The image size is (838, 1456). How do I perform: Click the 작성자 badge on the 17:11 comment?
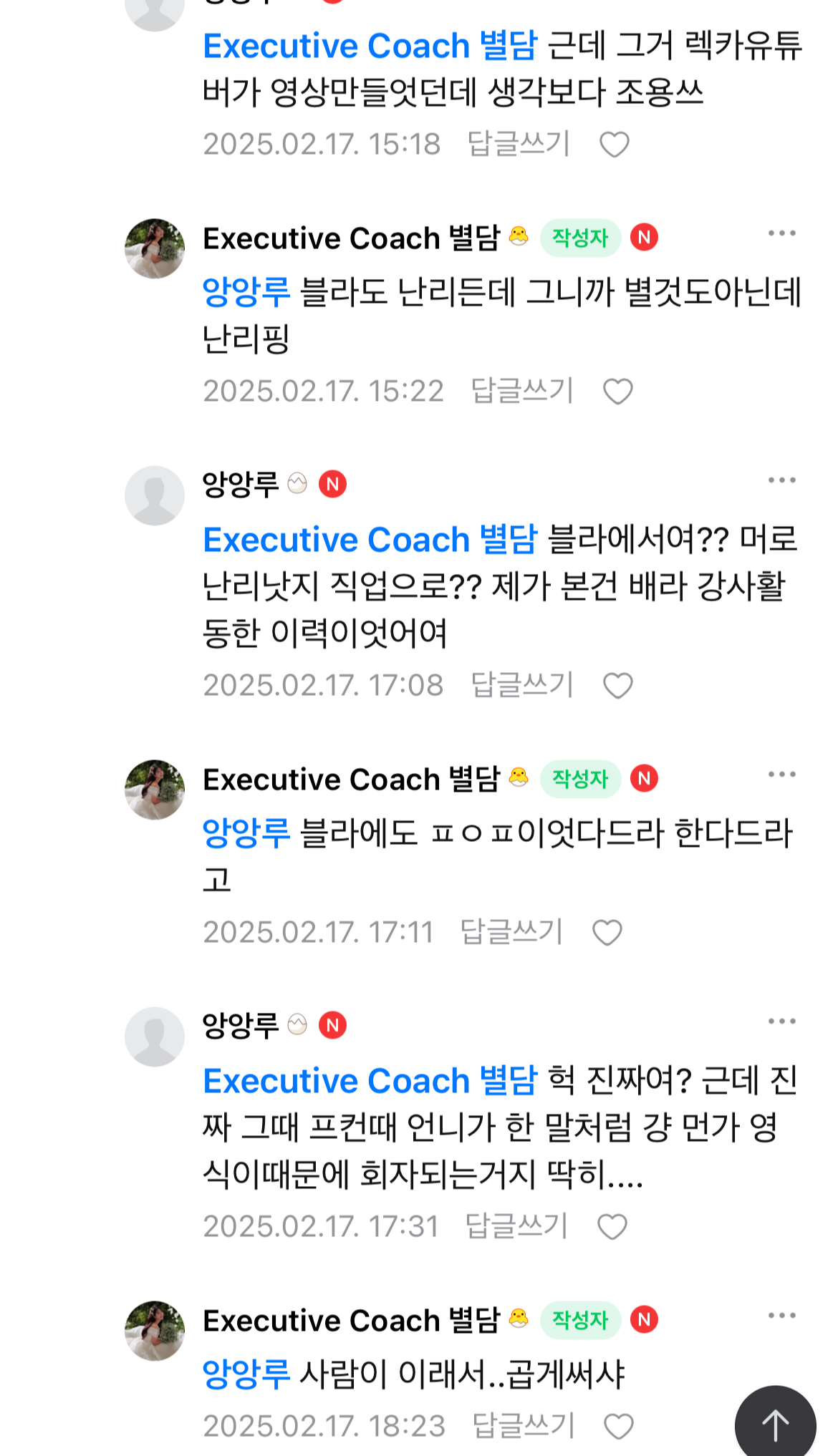pyautogui.click(x=579, y=779)
